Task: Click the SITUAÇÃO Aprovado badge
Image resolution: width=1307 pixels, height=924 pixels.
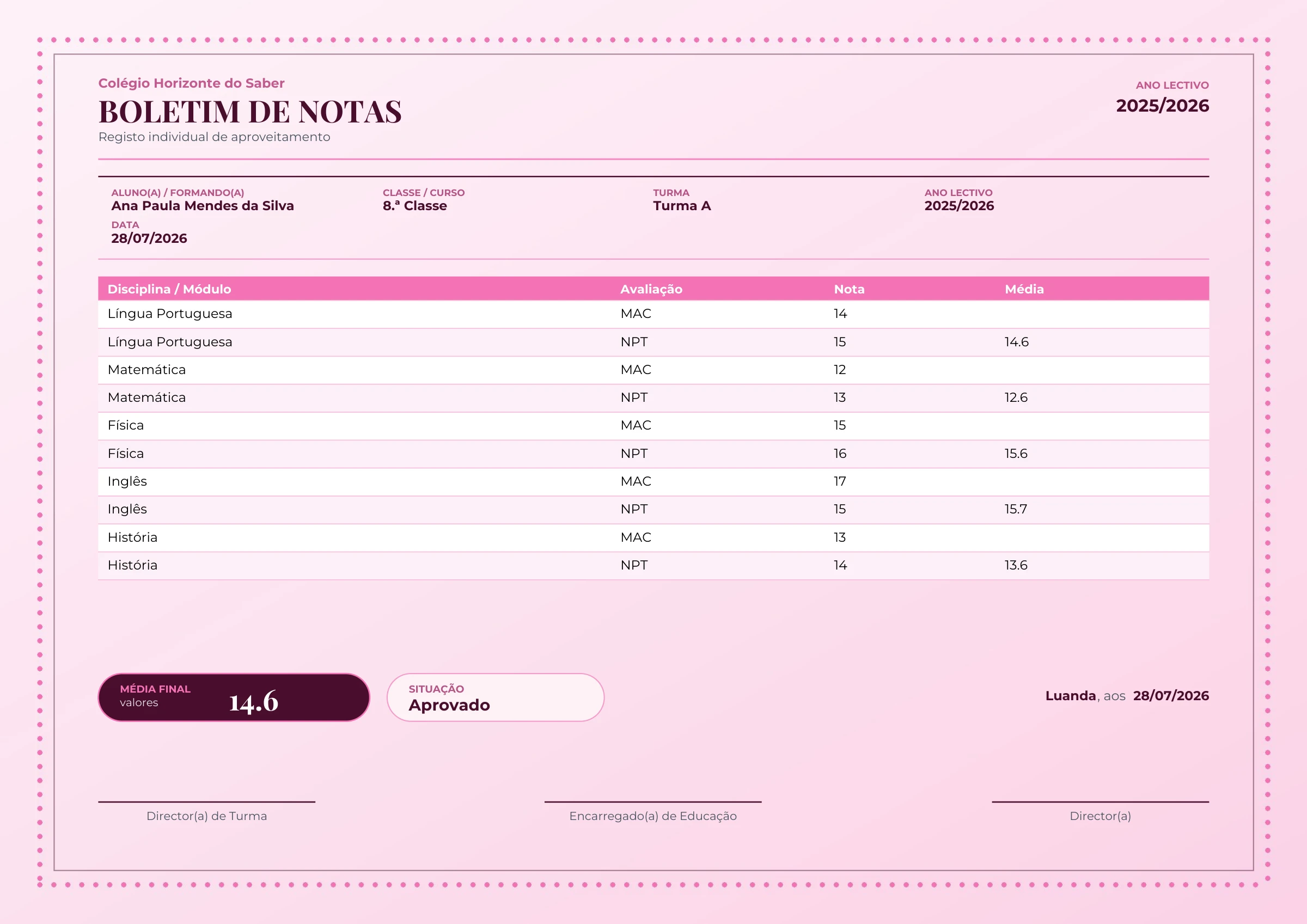Action: (495, 697)
